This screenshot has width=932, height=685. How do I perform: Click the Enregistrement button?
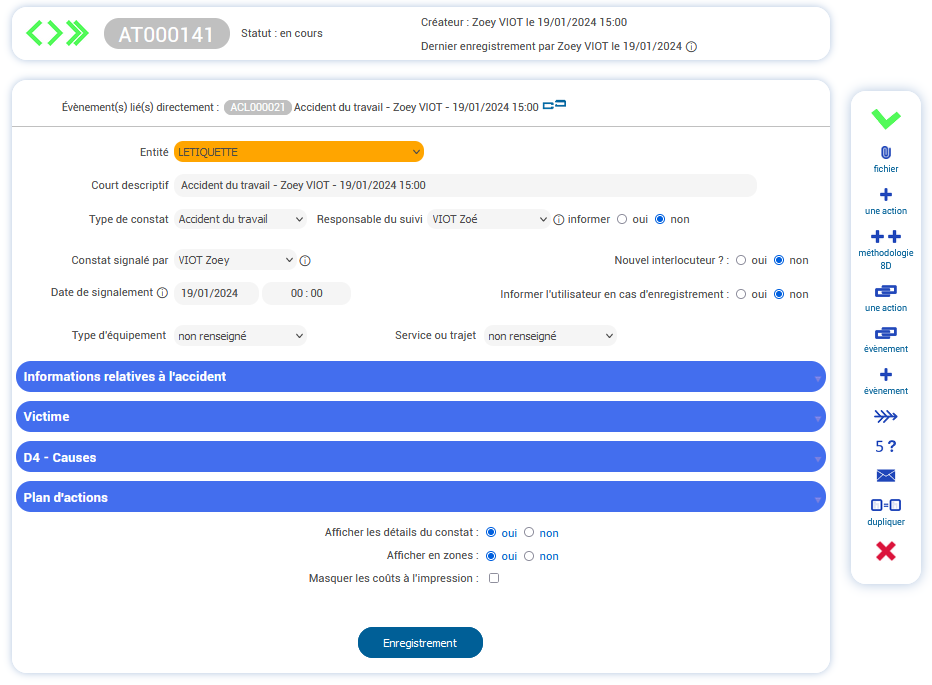(420, 642)
